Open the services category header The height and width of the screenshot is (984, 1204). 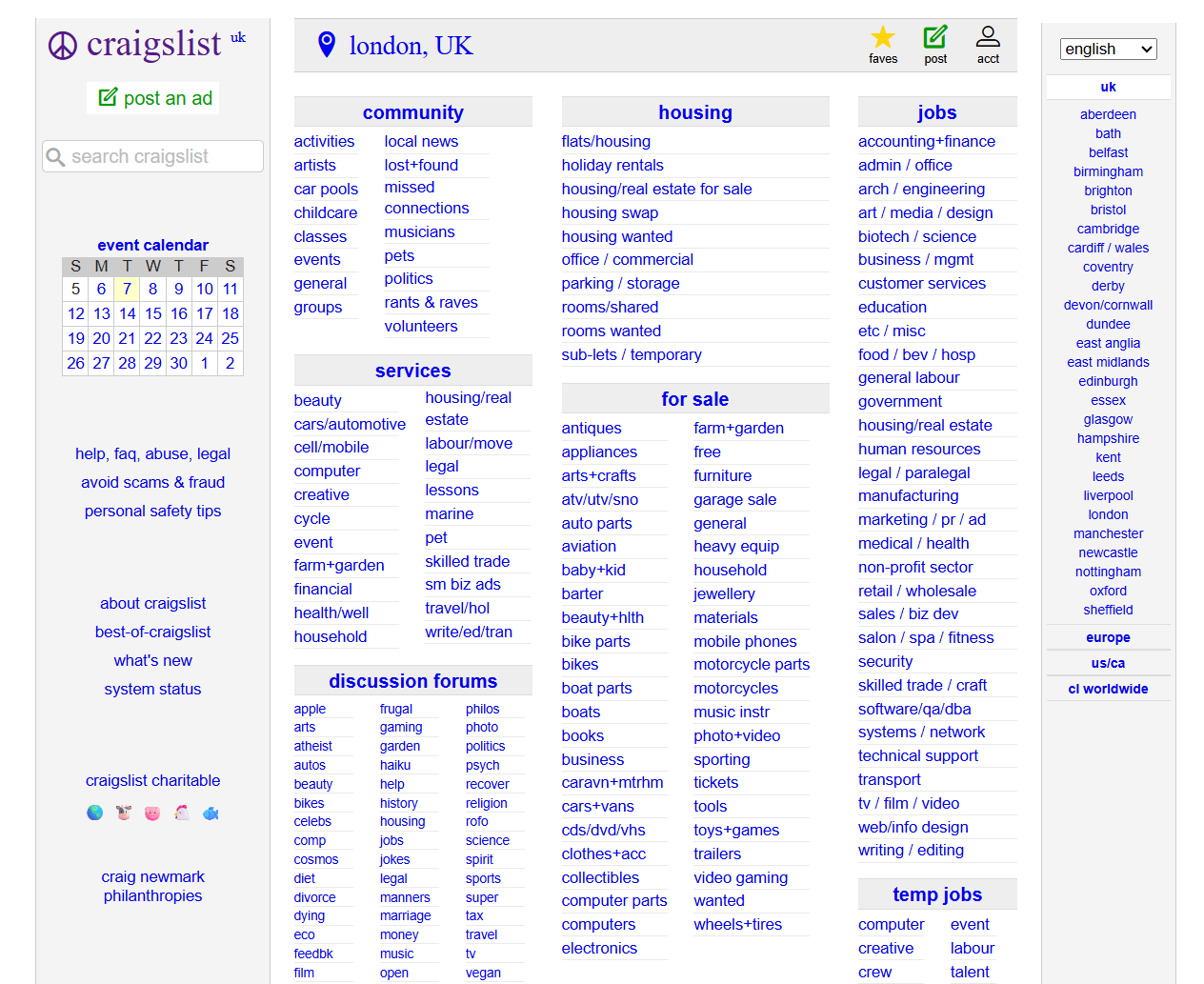[x=413, y=371]
